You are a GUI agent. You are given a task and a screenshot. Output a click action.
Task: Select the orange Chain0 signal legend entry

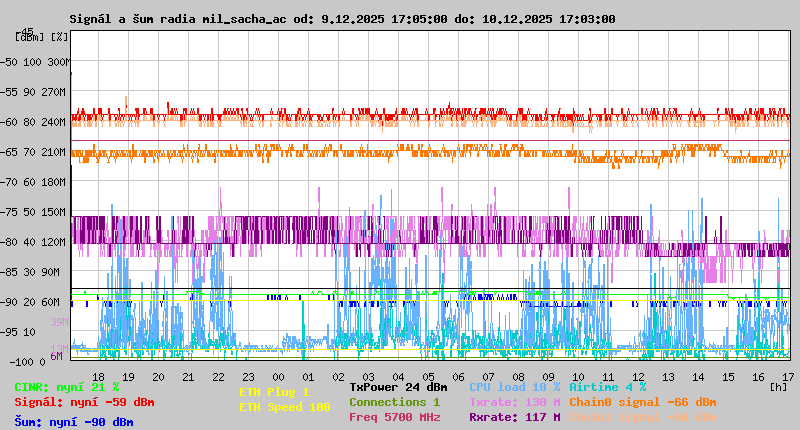point(642,402)
